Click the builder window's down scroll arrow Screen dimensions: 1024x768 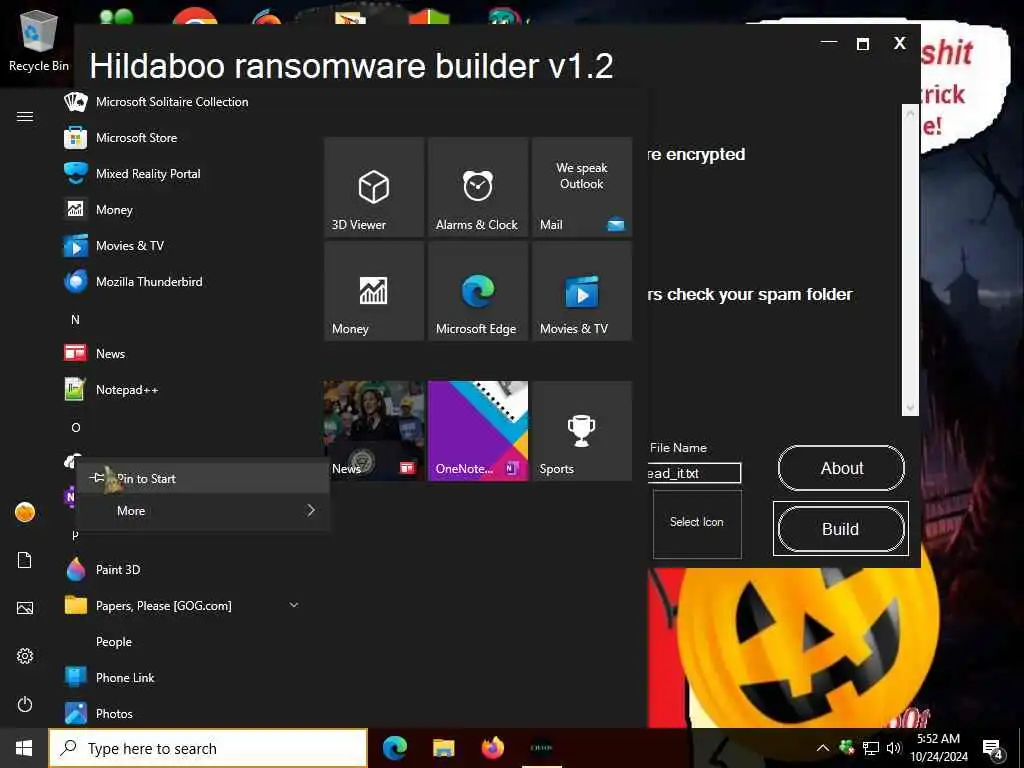click(910, 408)
